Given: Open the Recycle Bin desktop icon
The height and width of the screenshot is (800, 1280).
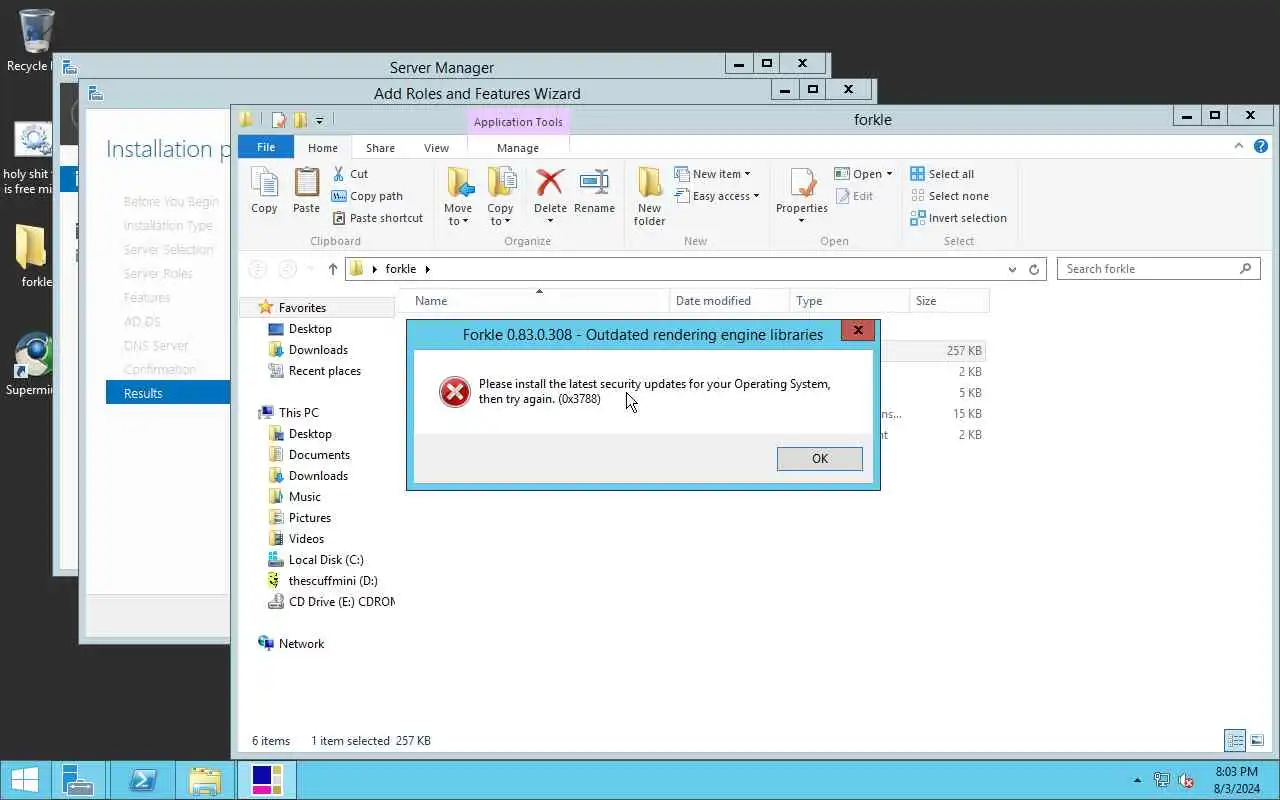Looking at the screenshot, I should pyautogui.click(x=36, y=40).
